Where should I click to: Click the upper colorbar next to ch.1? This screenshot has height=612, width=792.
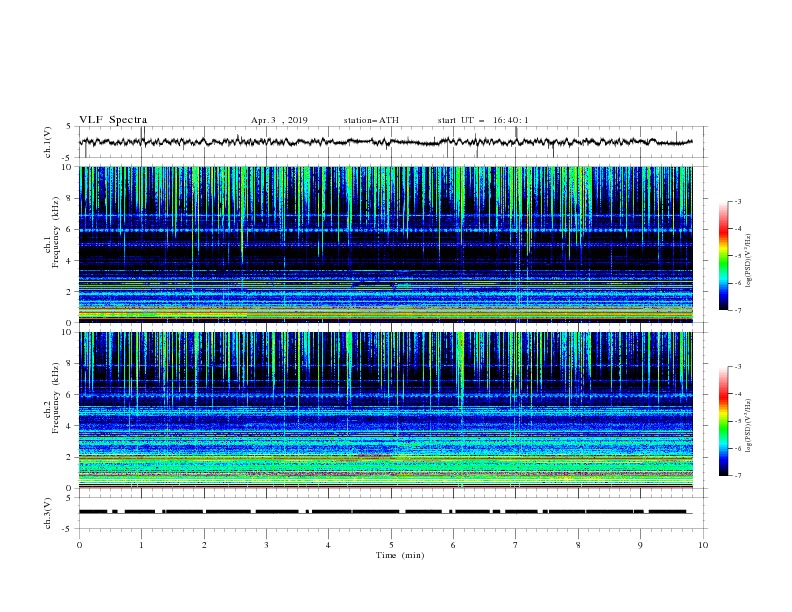click(x=723, y=256)
